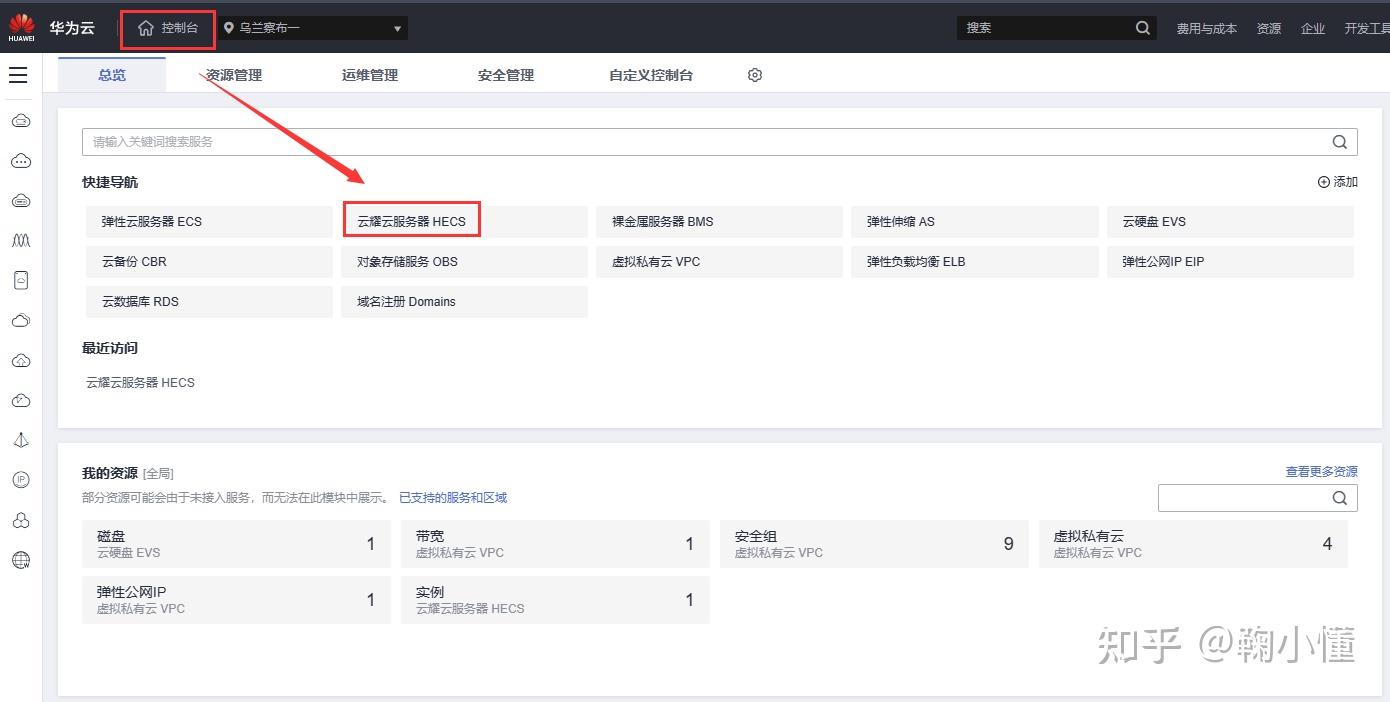Open the three-circles cluster sidebar icon
1390x702 pixels.
pos(21,520)
